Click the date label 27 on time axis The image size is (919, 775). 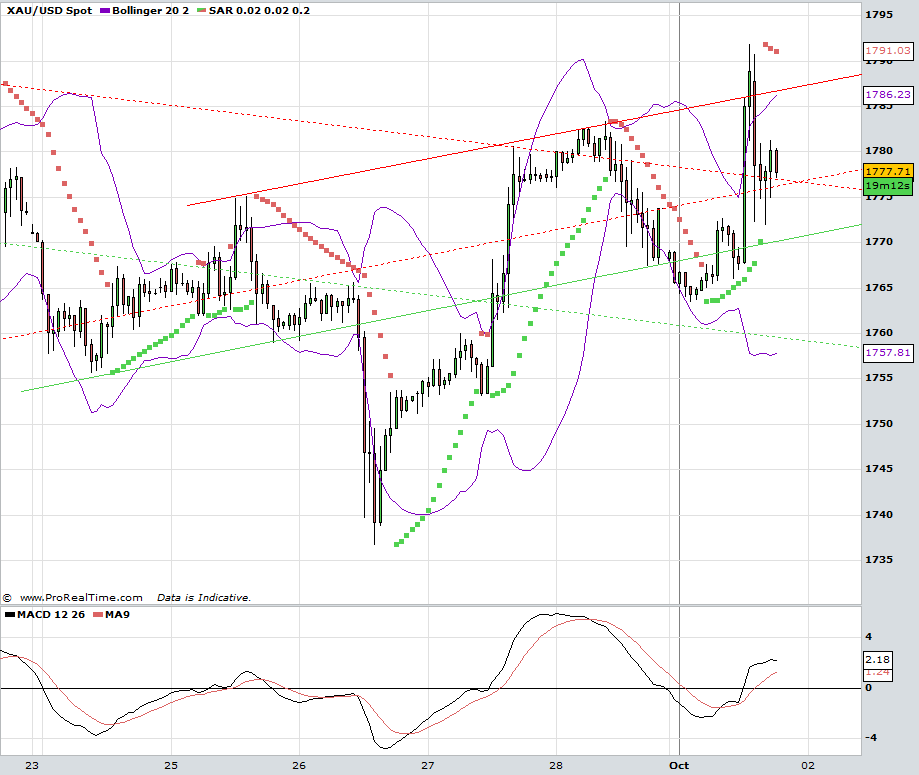pos(427,766)
